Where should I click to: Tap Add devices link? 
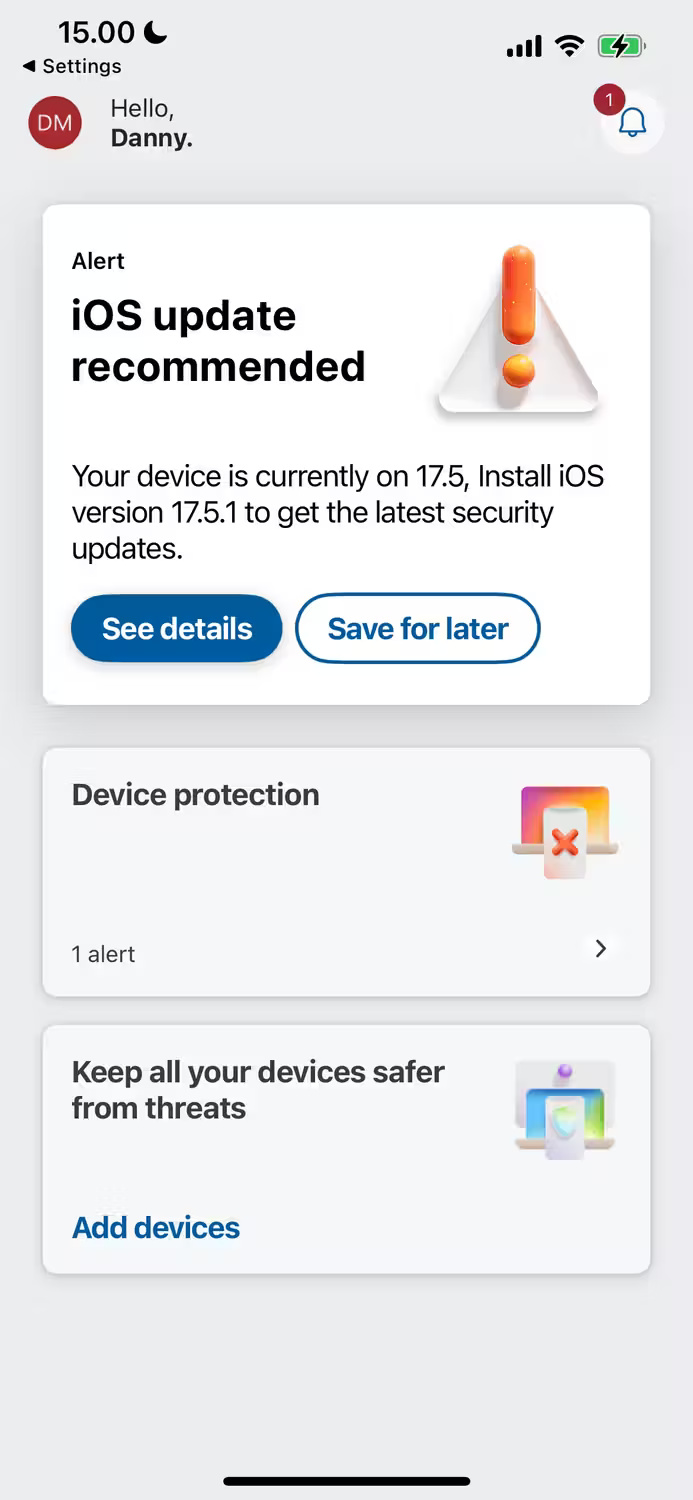click(156, 1228)
